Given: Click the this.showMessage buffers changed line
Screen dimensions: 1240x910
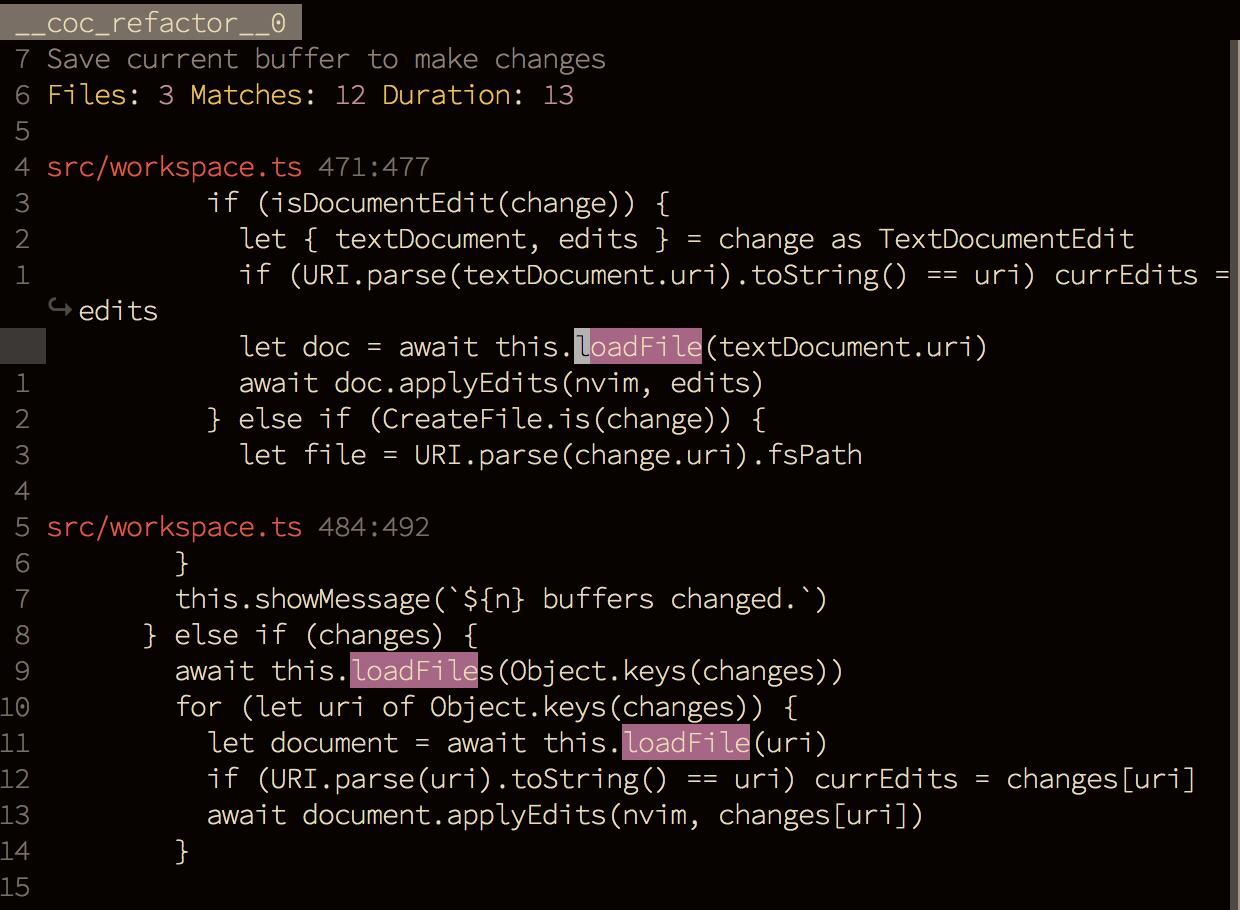Looking at the screenshot, I should [x=502, y=599].
